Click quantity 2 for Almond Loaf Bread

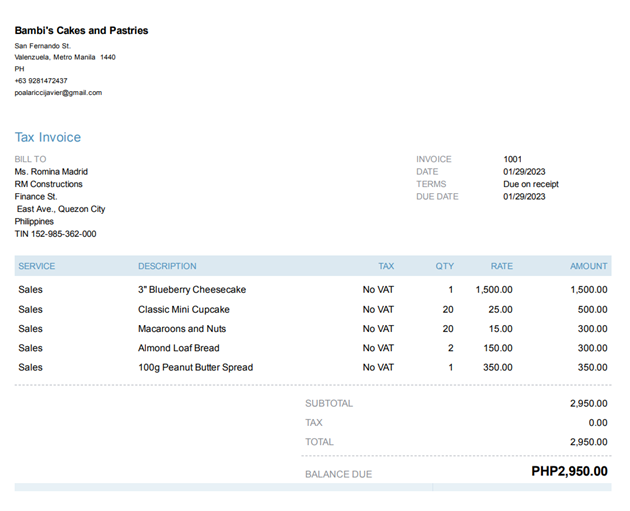(451, 348)
